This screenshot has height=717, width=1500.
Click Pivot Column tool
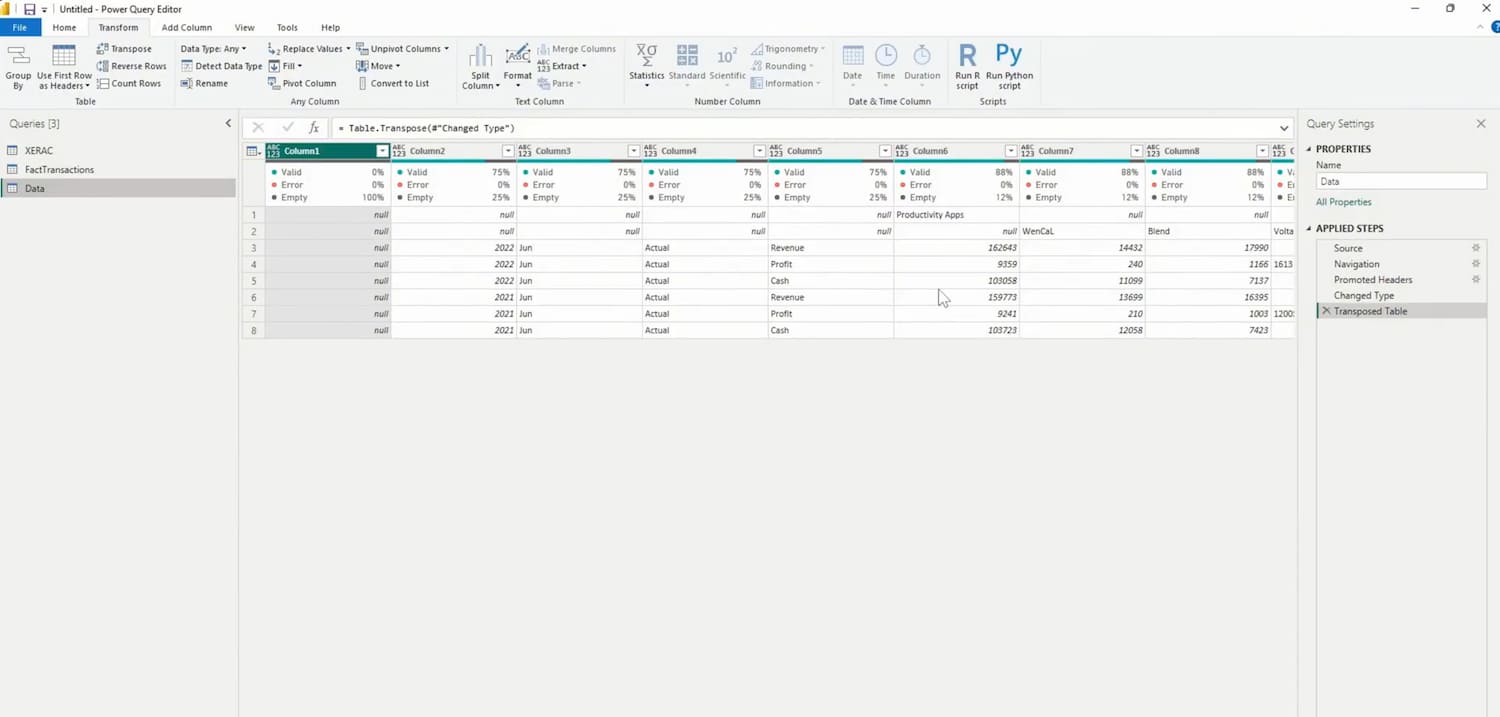pyautogui.click(x=302, y=83)
